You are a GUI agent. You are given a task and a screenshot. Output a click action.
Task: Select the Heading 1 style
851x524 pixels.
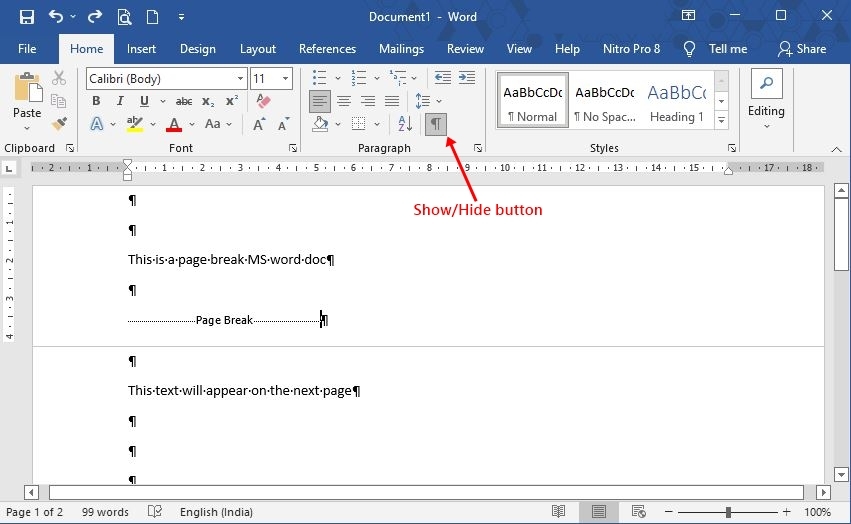click(676, 101)
